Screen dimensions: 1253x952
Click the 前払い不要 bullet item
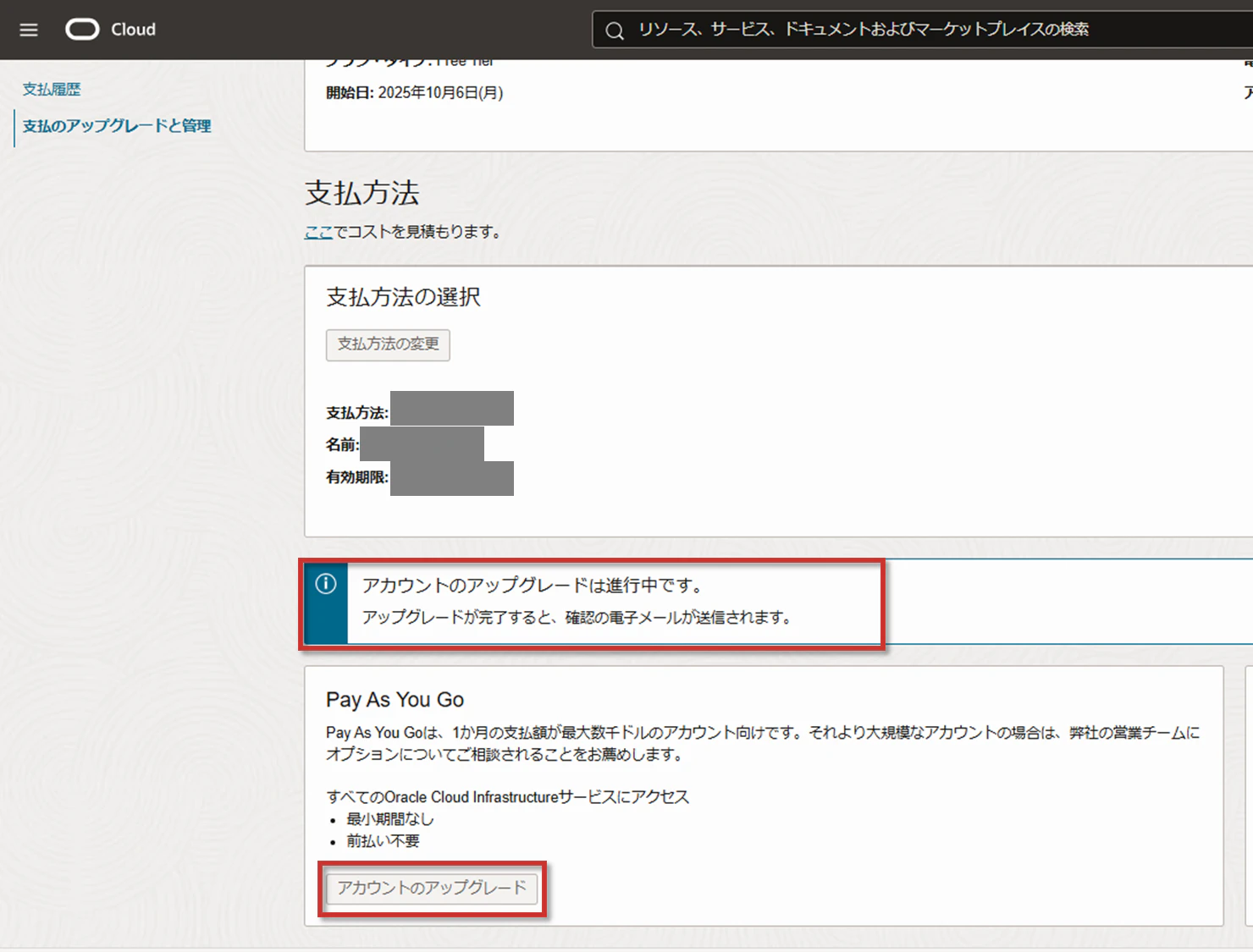[383, 841]
